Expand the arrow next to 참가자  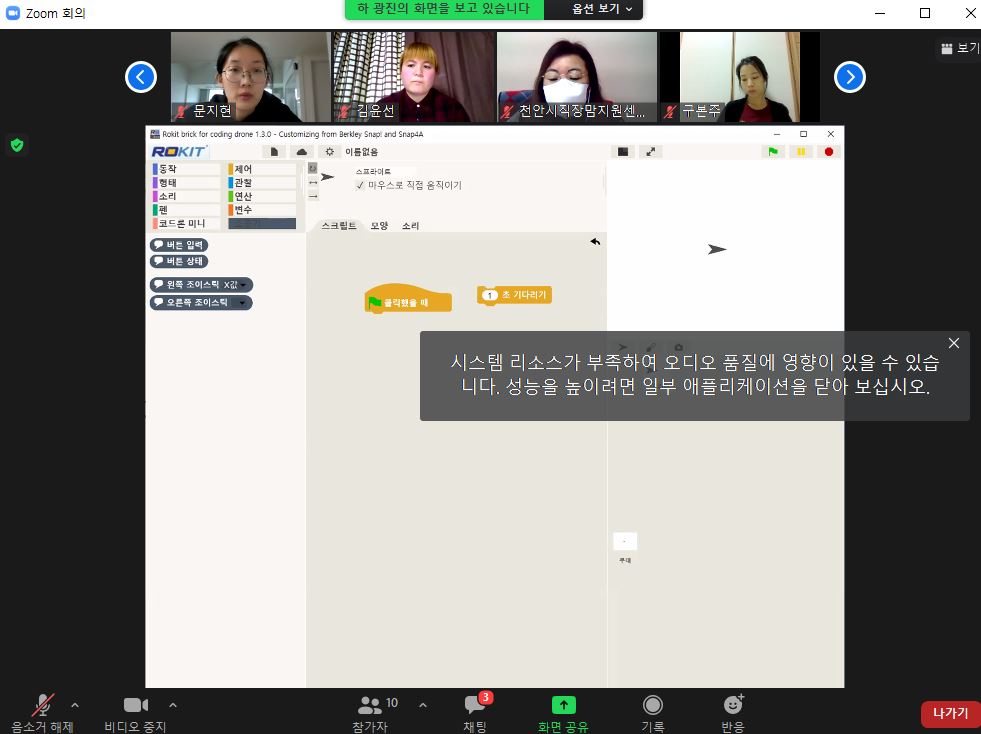(423, 705)
